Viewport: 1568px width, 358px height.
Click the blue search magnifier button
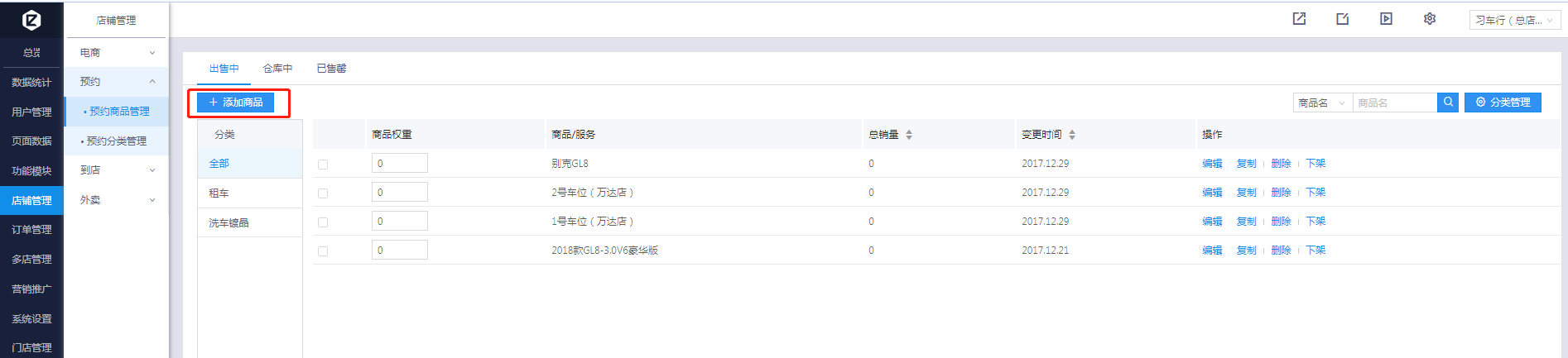click(x=1448, y=103)
